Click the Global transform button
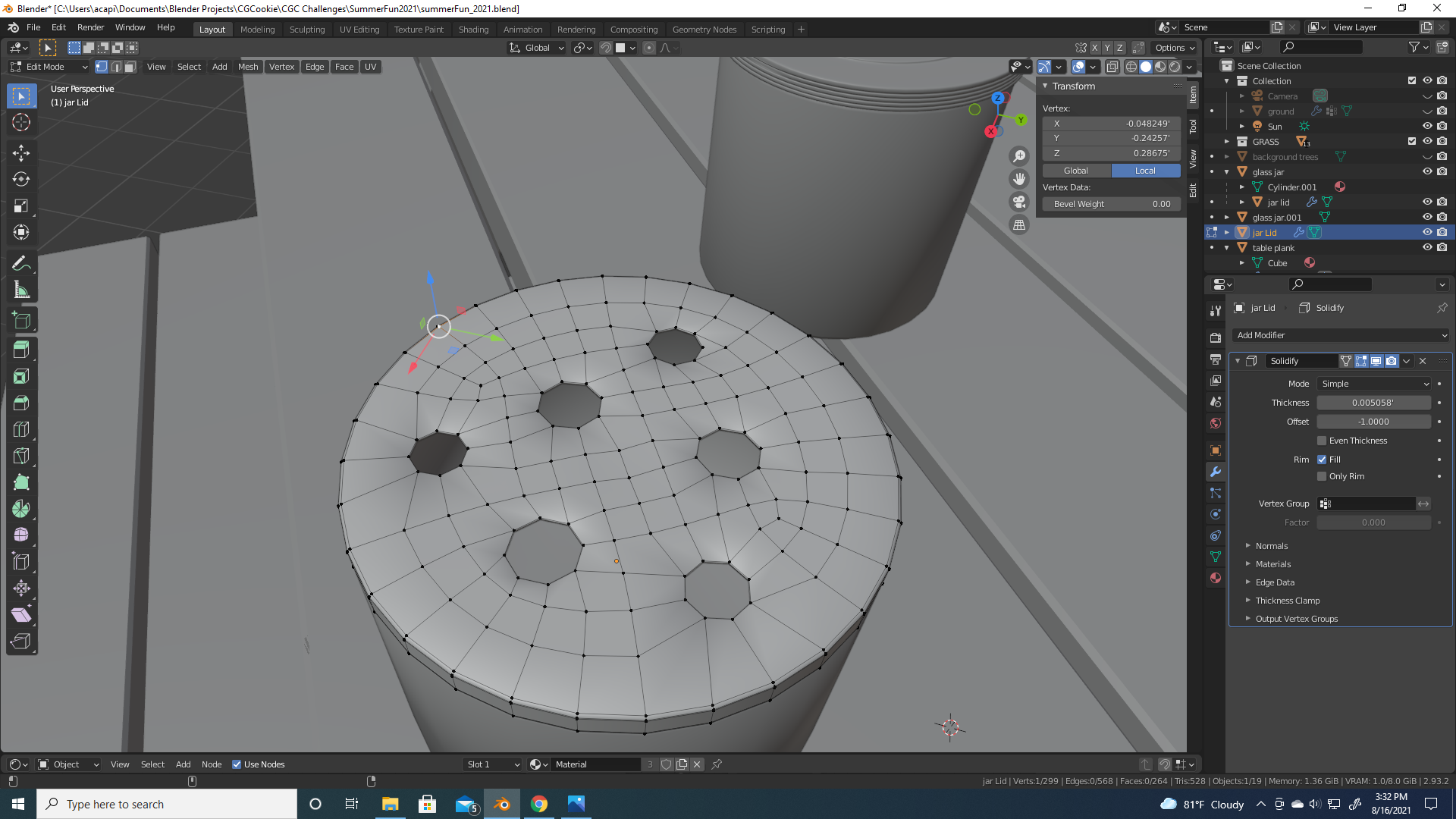 click(1075, 171)
